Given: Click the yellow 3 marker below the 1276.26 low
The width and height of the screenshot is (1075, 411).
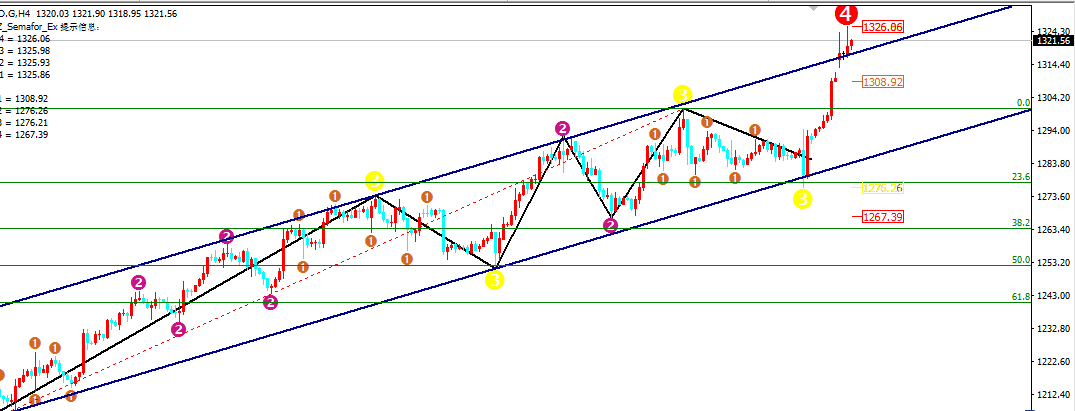Looking at the screenshot, I should [x=803, y=200].
